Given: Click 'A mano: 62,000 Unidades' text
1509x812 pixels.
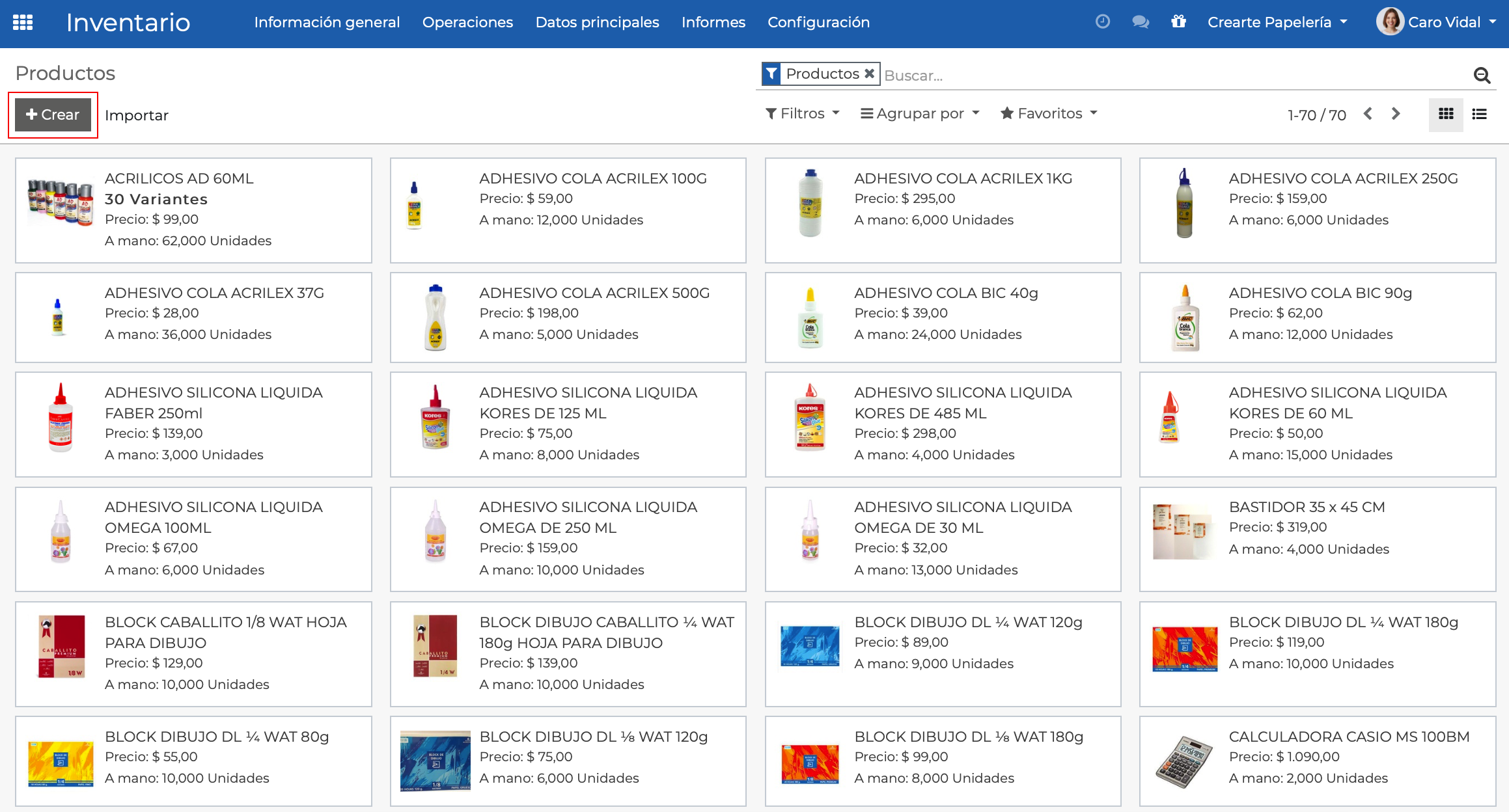Looking at the screenshot, I should (188, 241).
